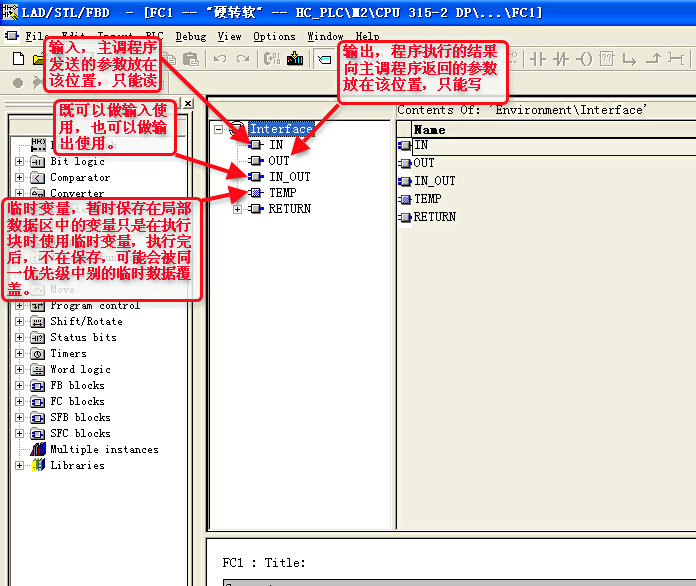
Task: Expand the Program control category
Action: coord(19,305)
